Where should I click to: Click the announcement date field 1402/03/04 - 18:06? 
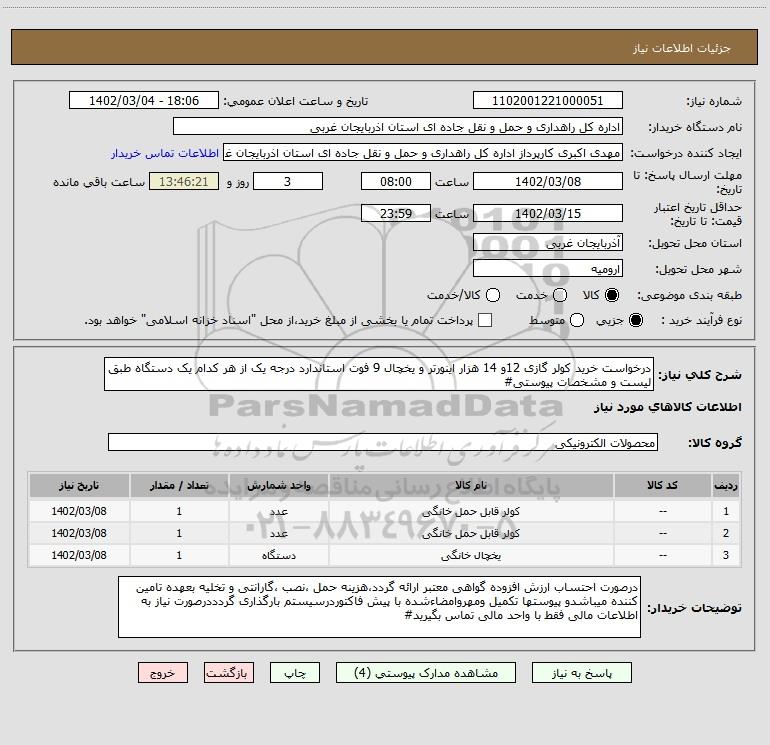pyautogui.click(x=144, y=101)
